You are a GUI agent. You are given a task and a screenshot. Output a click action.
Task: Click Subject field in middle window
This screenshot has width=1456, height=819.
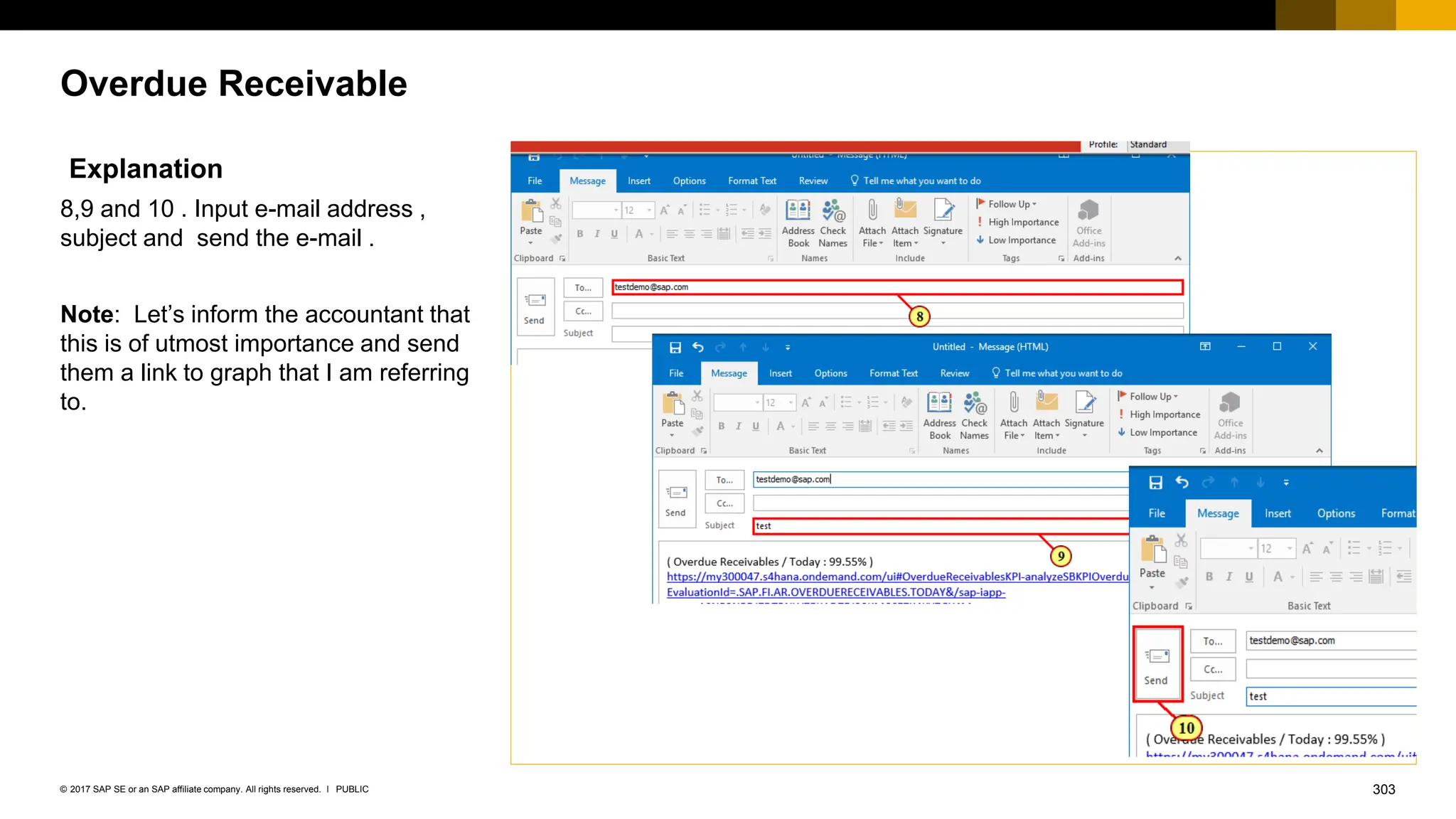[x=941, y=526]
